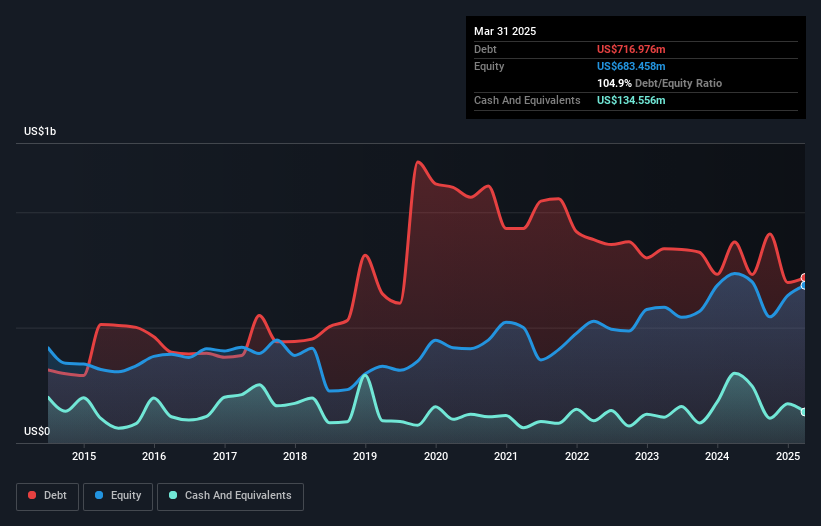Click the US$1b axis label
Image resolution: width=821 pixels, height=526 pixels.
(x=40, y=131)
